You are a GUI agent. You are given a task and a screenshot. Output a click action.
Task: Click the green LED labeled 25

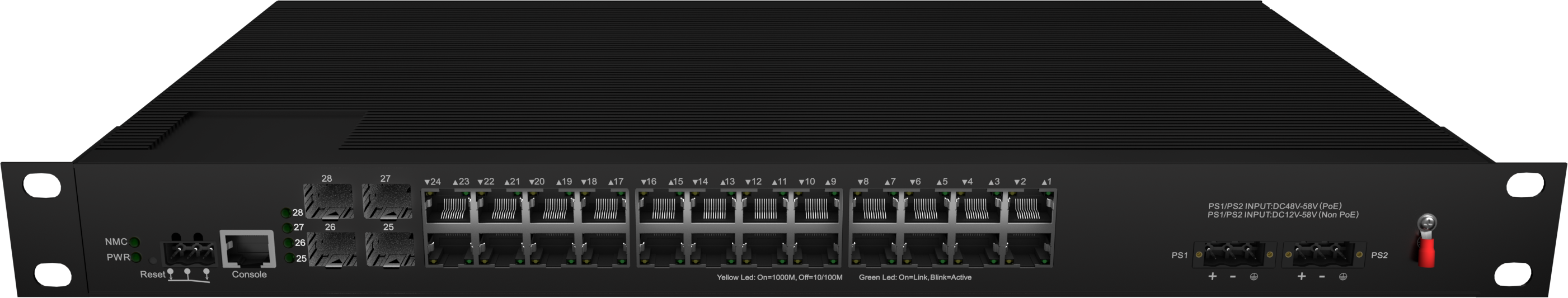(x=289, y=258)
